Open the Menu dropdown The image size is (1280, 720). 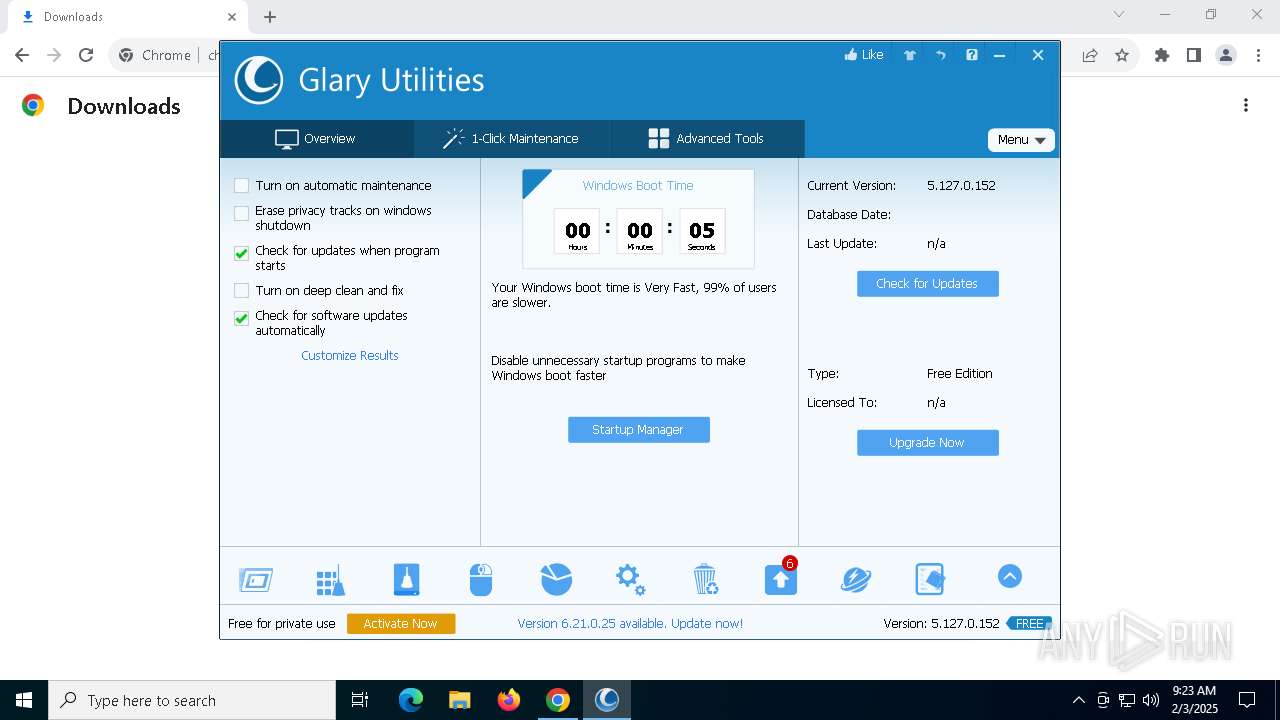(1021, 140)
